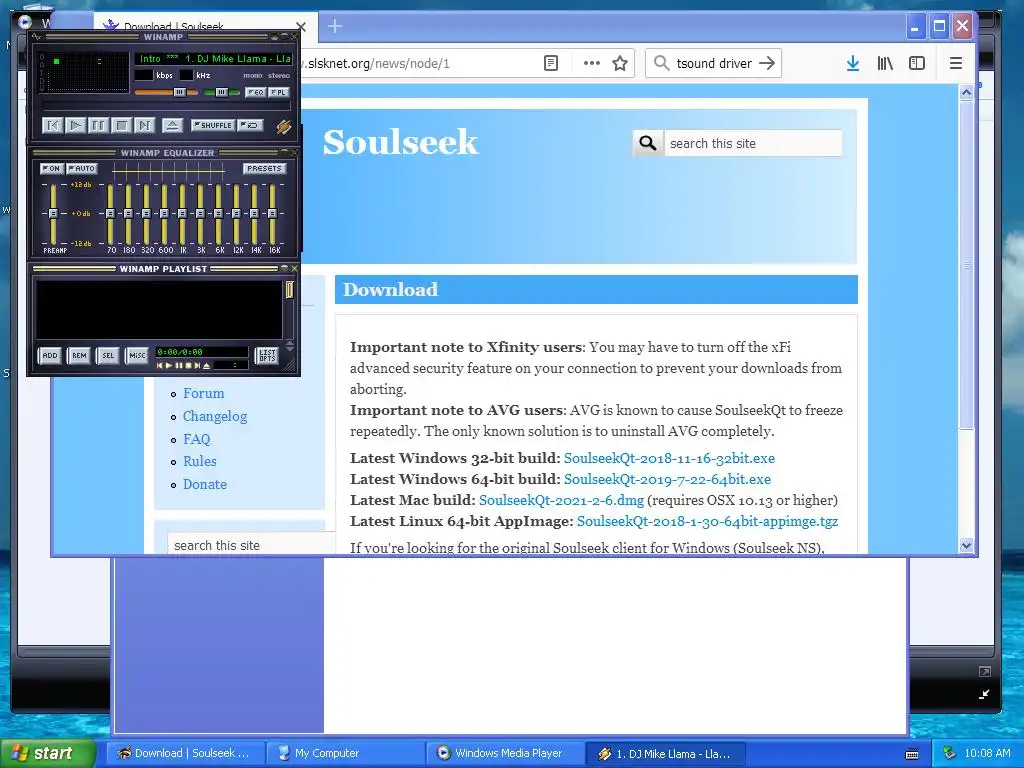The image size is (1024, 768).
Task: Open a new tab with plus button
Action: coord(335,26)
